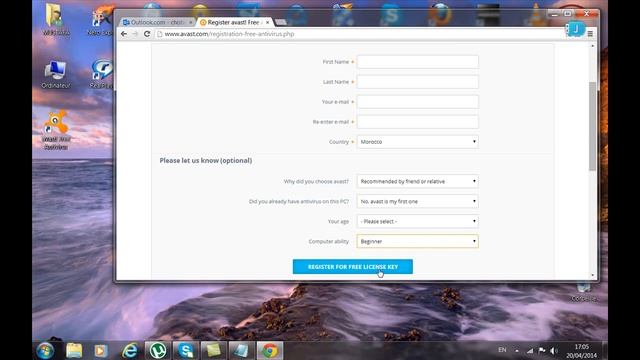Select the Corbeille recycle bin icon
Image resolution: width=640 pixels, height=360 pixels.
tap(584, 292)
